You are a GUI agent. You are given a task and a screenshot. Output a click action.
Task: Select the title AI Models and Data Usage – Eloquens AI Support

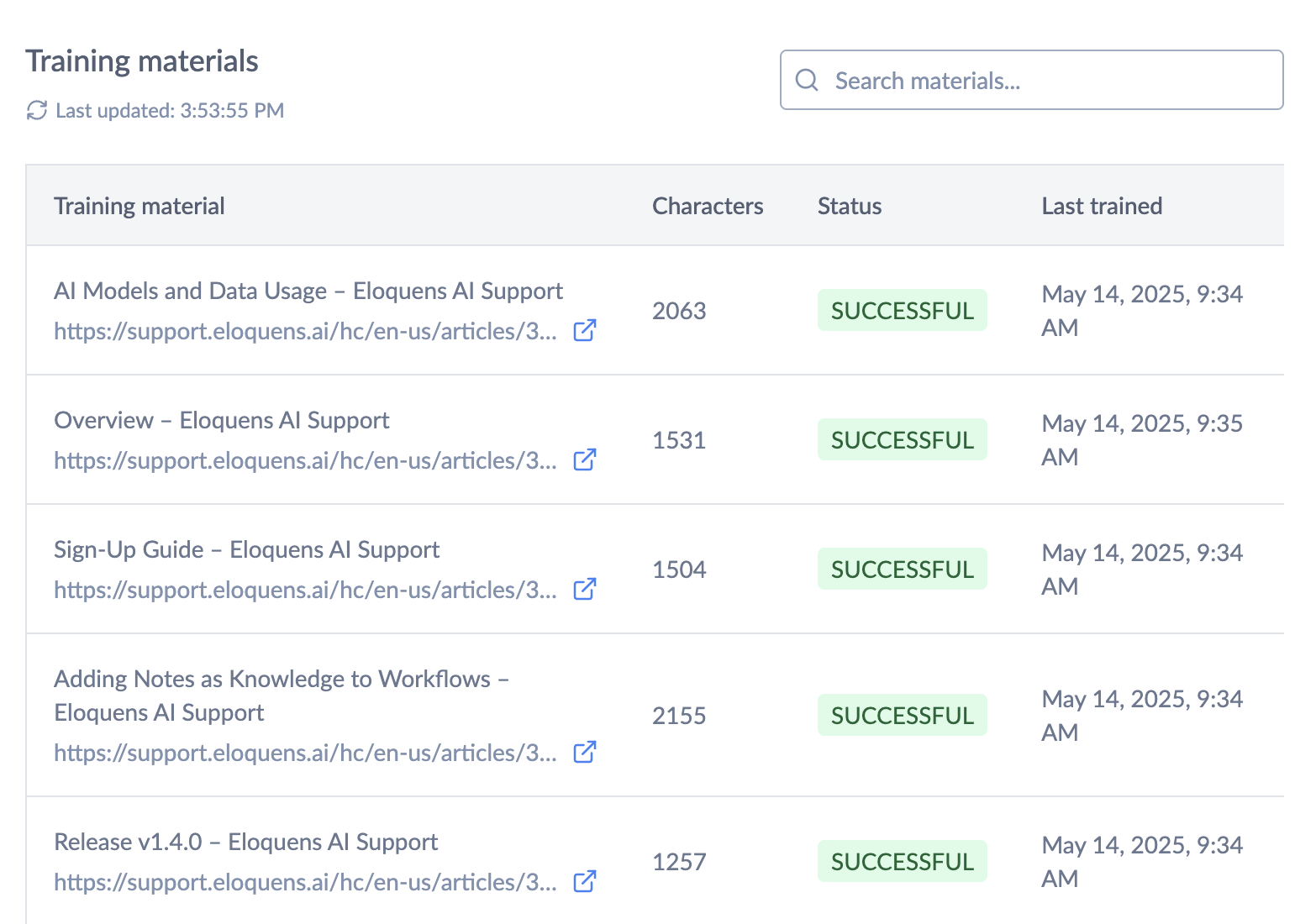coord(308,291)
